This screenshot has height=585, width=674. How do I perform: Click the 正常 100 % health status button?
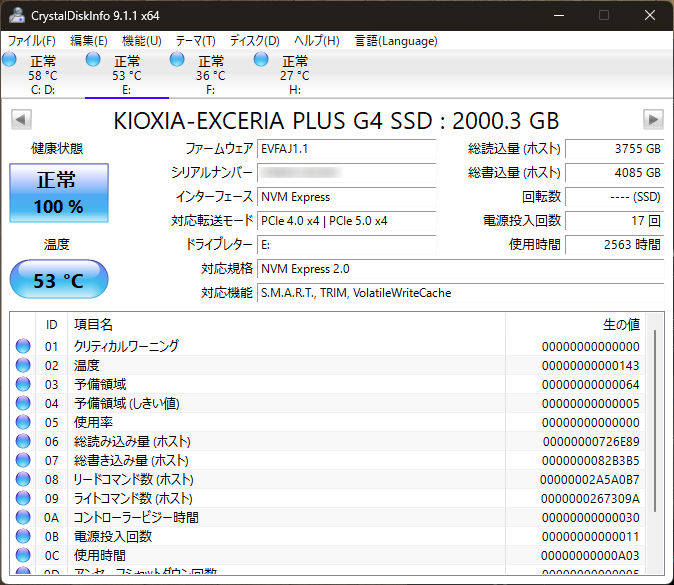(x=59, y=193)
